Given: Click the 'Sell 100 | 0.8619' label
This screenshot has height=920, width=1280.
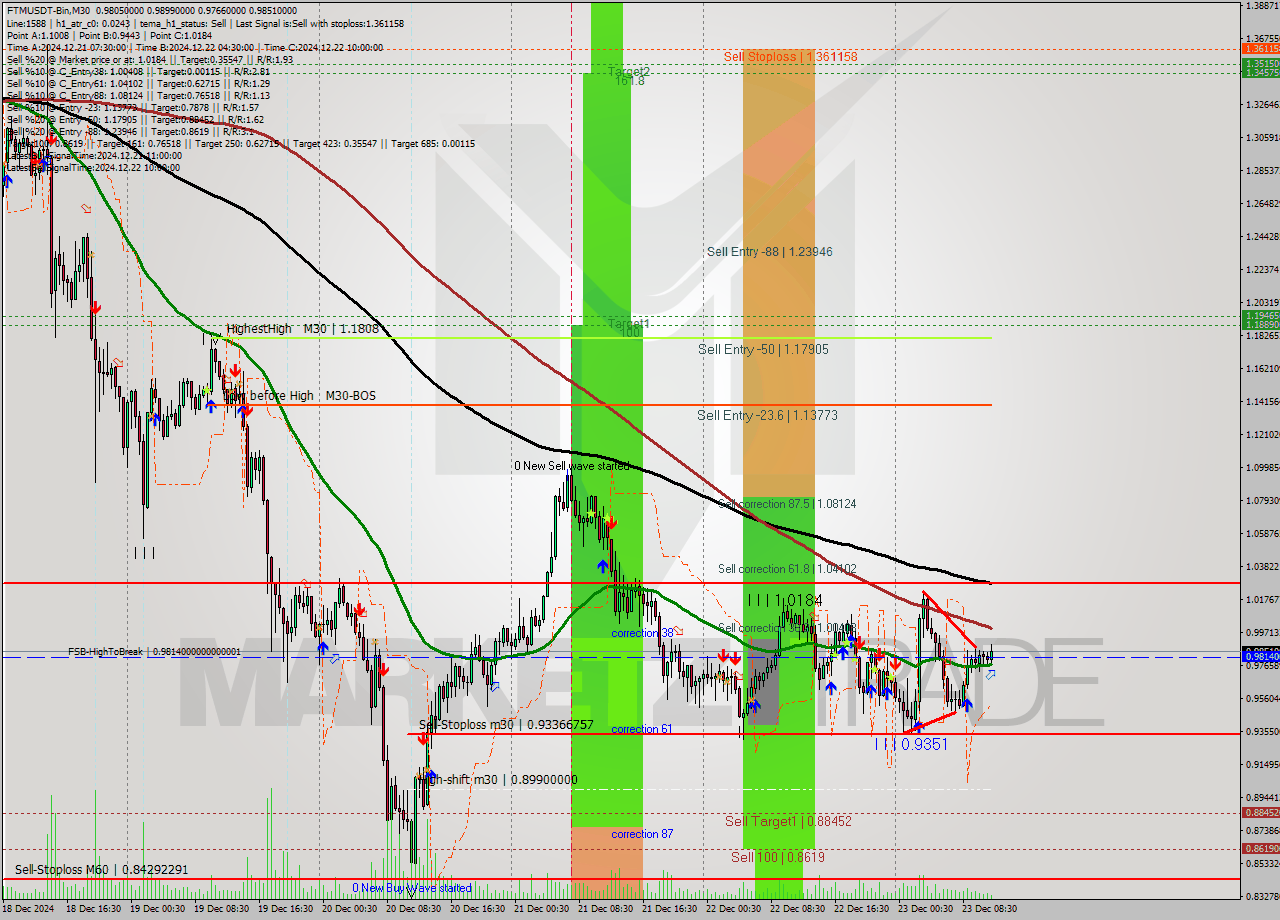Looking at the screenshot, I should tap(777, 857).
